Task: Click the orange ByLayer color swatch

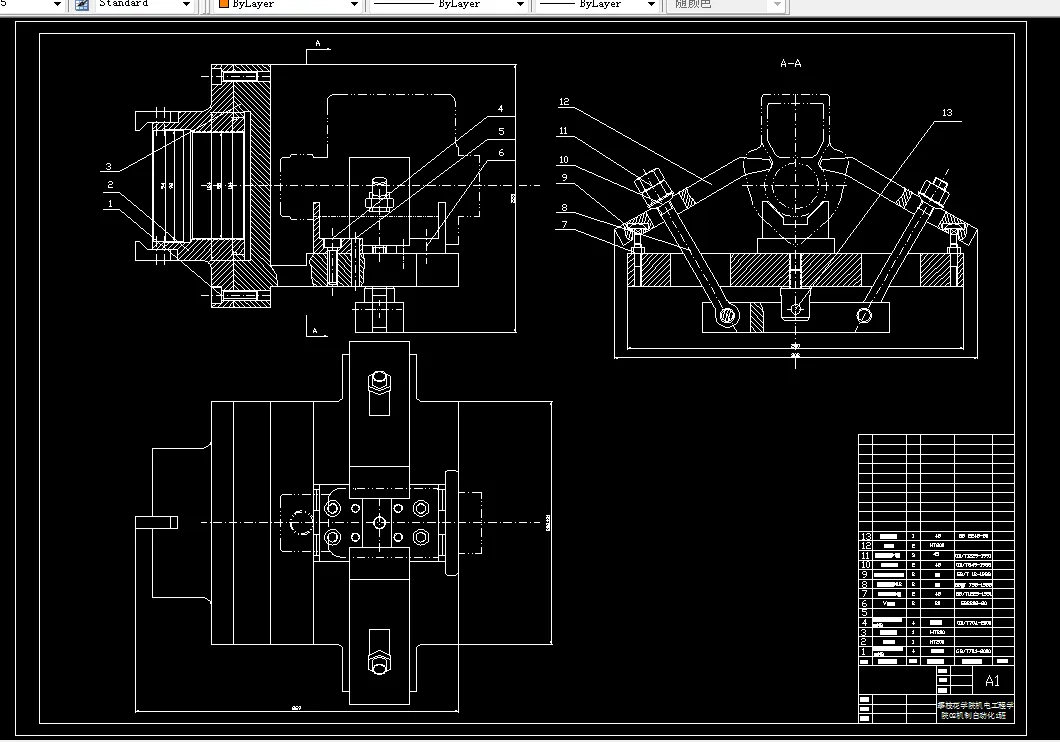Action: [x=224, y=3]
